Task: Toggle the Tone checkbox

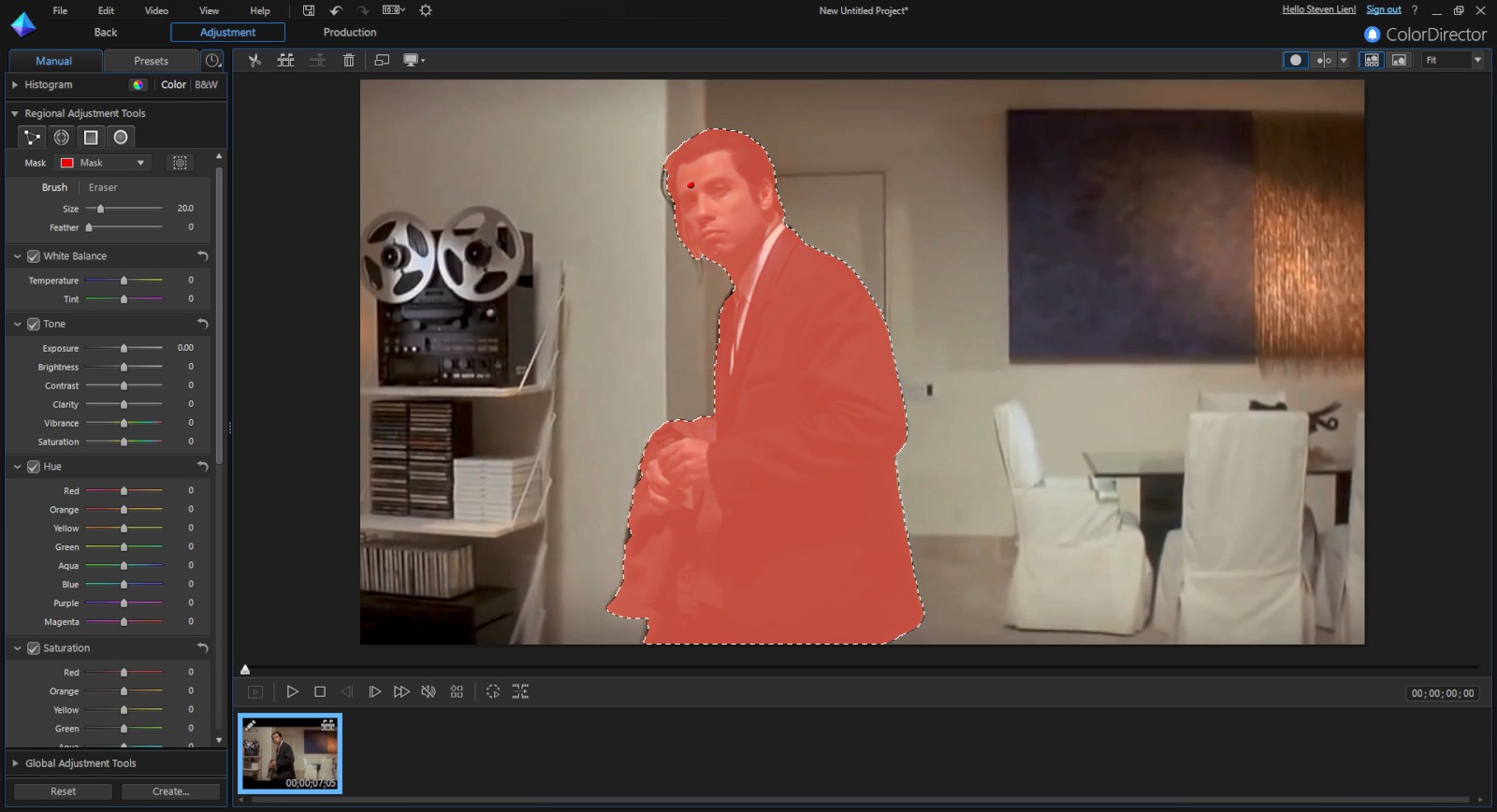Action: [x=34, y=324]
